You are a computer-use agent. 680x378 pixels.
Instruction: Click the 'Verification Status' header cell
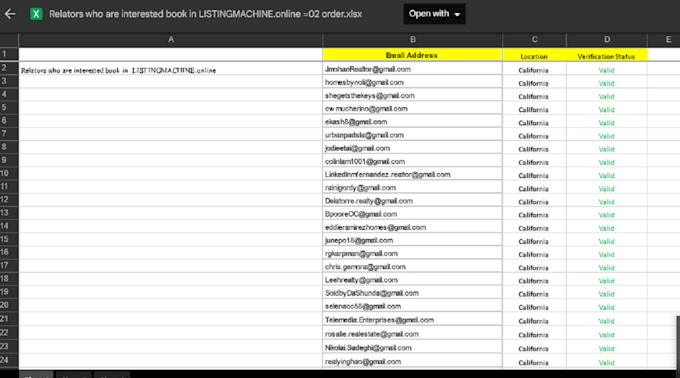(607, 56)
